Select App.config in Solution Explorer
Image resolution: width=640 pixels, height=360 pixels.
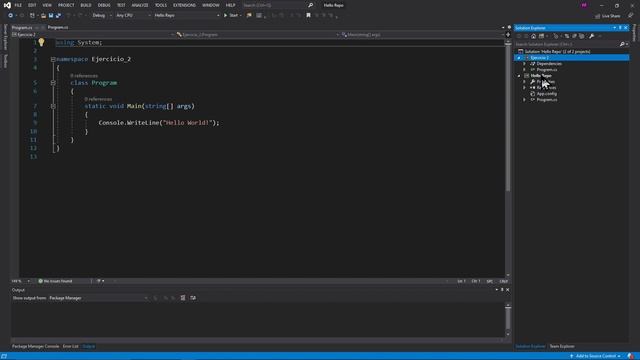pos(546,94)
